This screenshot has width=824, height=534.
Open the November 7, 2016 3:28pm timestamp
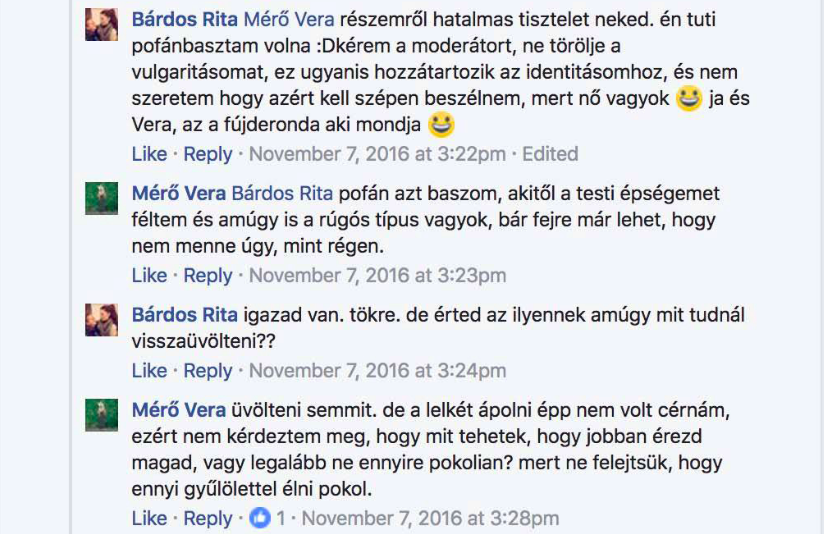coord(430,518)
